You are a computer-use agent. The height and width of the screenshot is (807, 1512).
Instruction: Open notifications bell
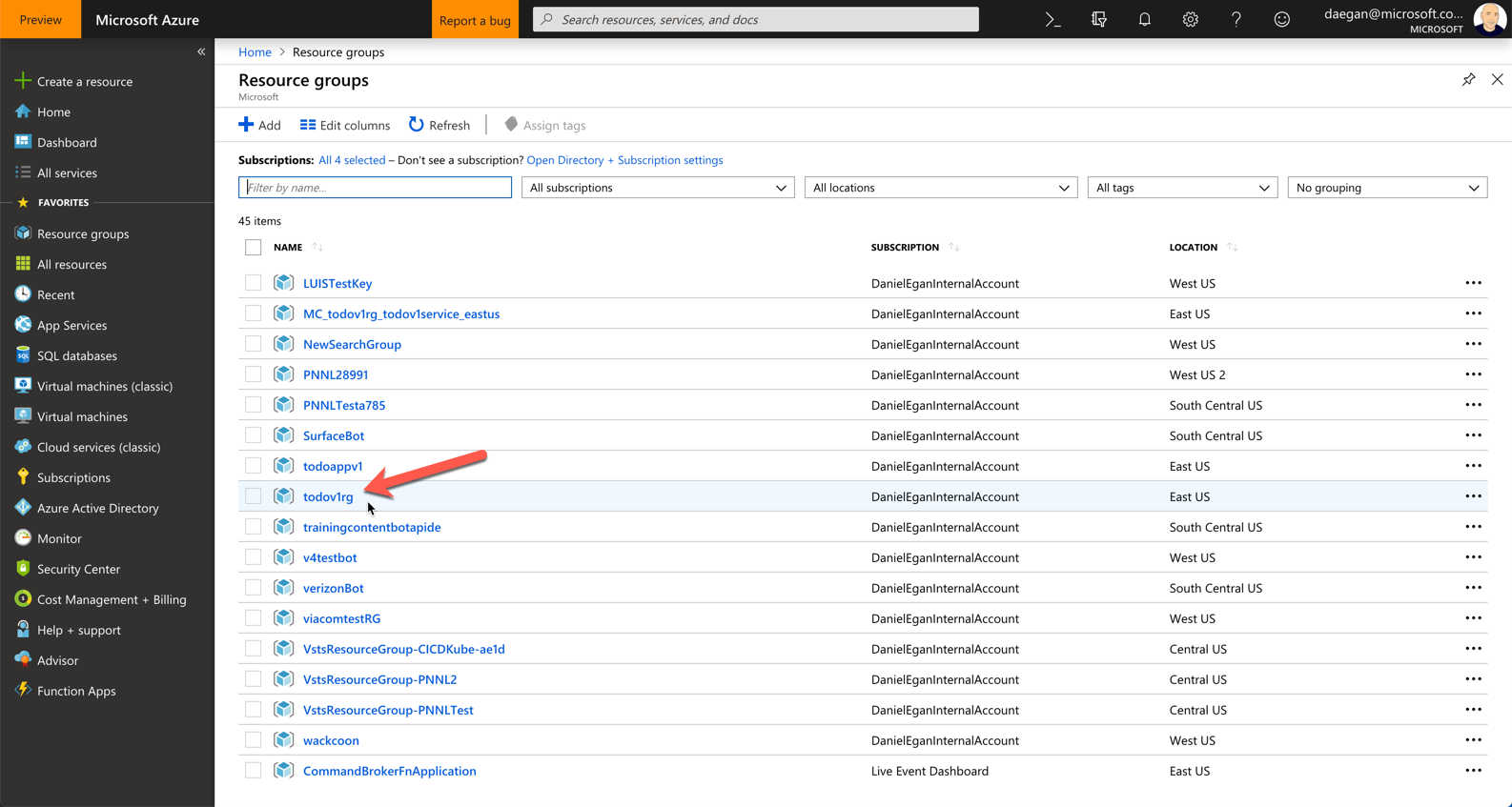[1144, 19]
